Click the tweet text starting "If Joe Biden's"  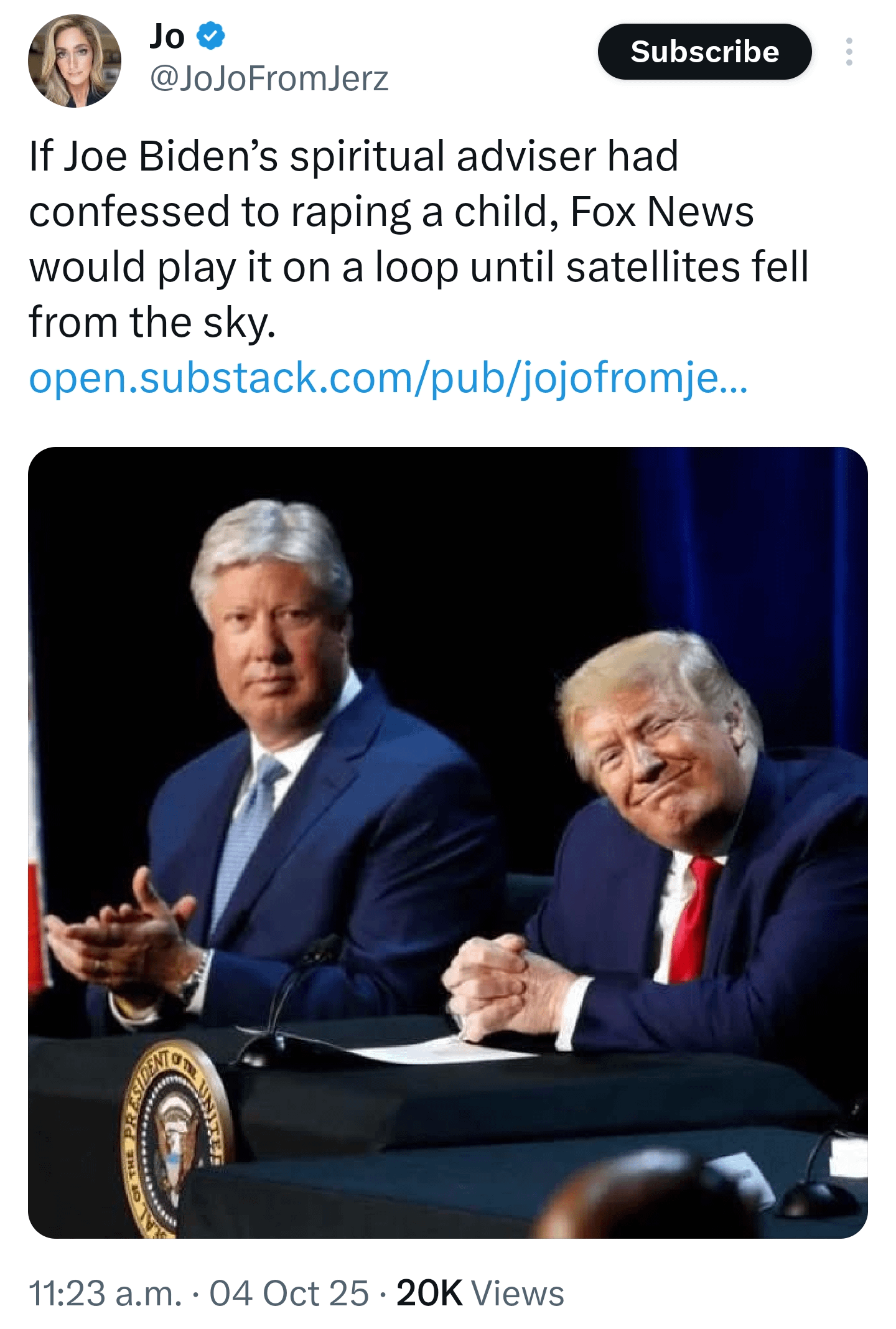355,156
